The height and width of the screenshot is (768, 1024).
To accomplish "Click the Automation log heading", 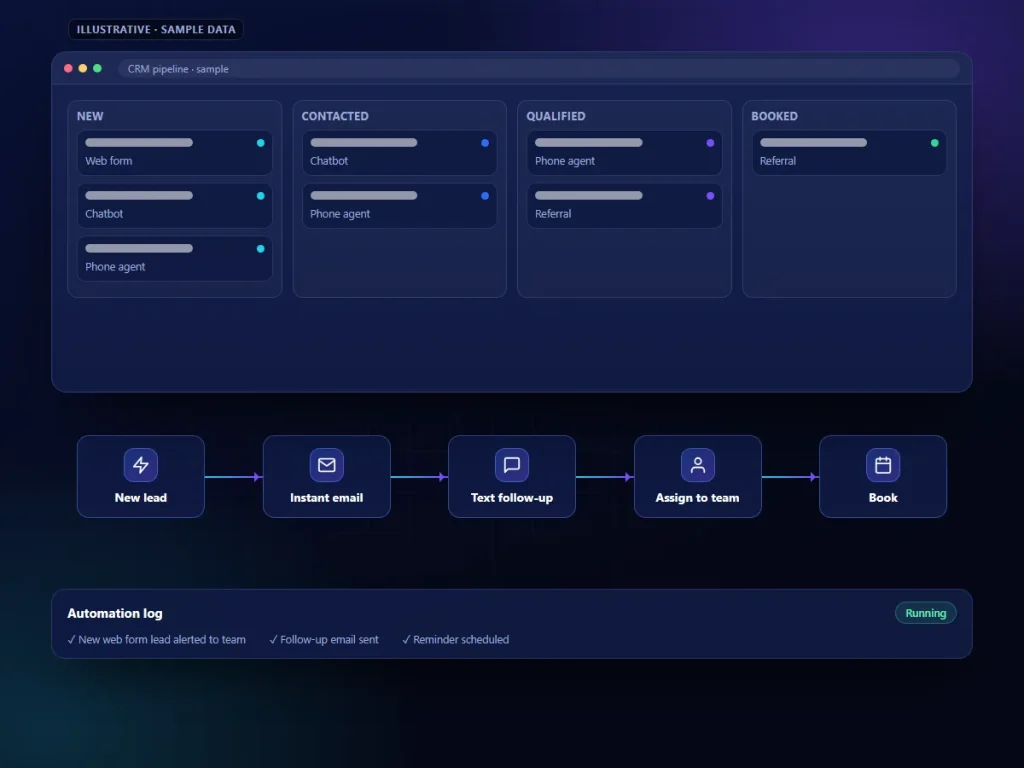I will (x=115, y=613).
